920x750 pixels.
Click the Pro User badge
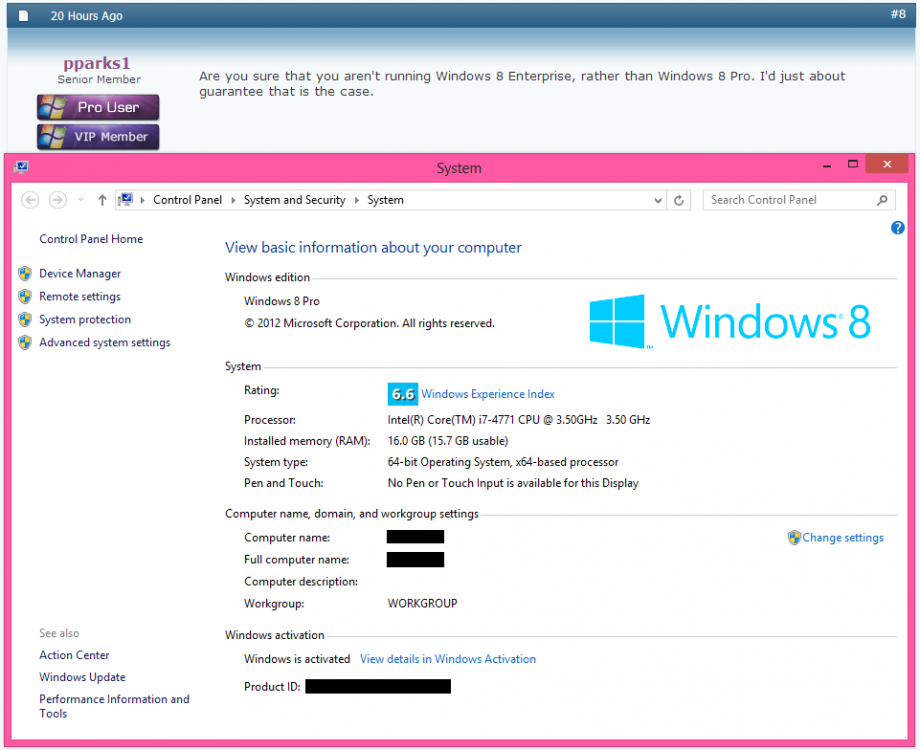click(98, 107)
